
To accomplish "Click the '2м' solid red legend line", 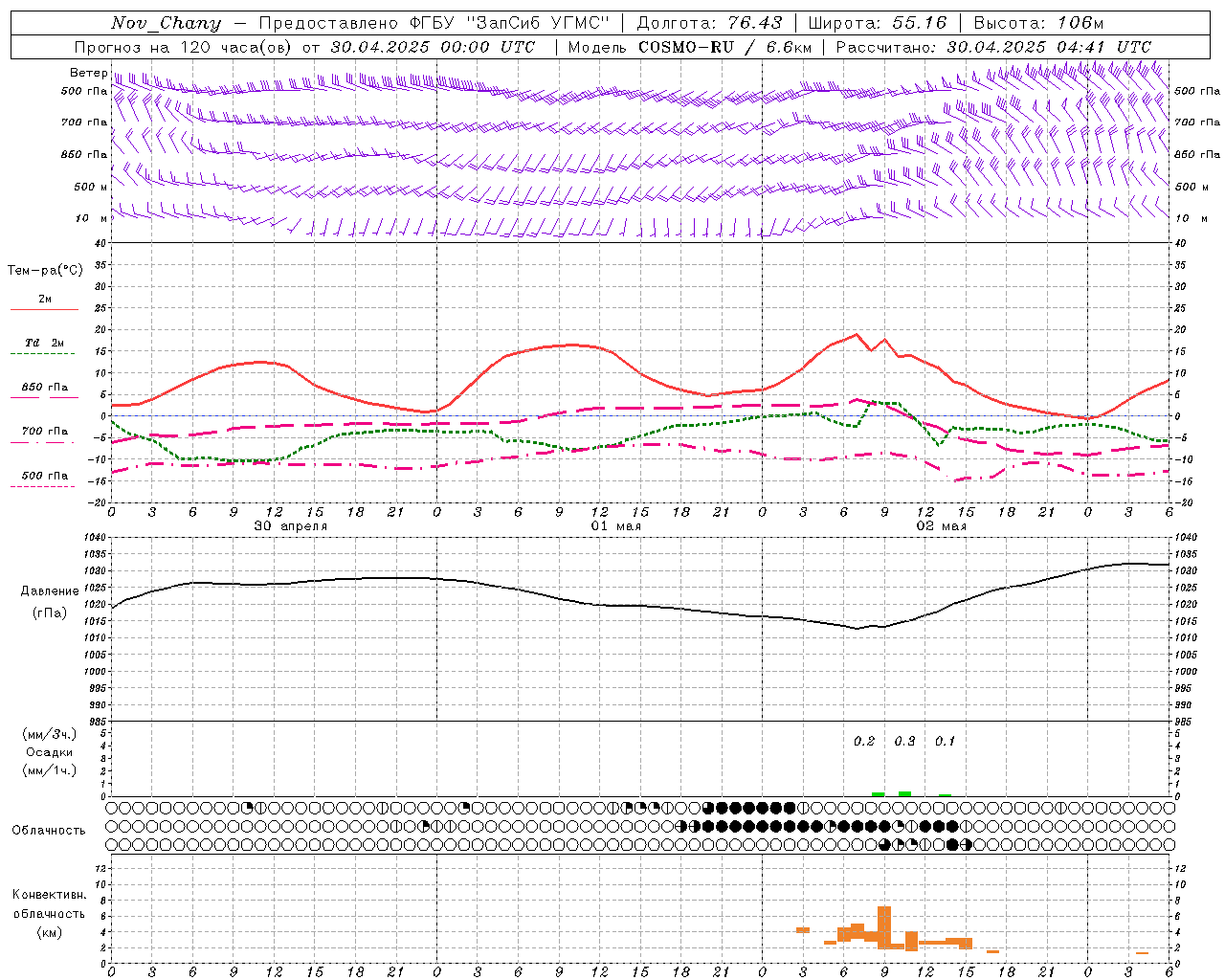I will pos(44,309).
